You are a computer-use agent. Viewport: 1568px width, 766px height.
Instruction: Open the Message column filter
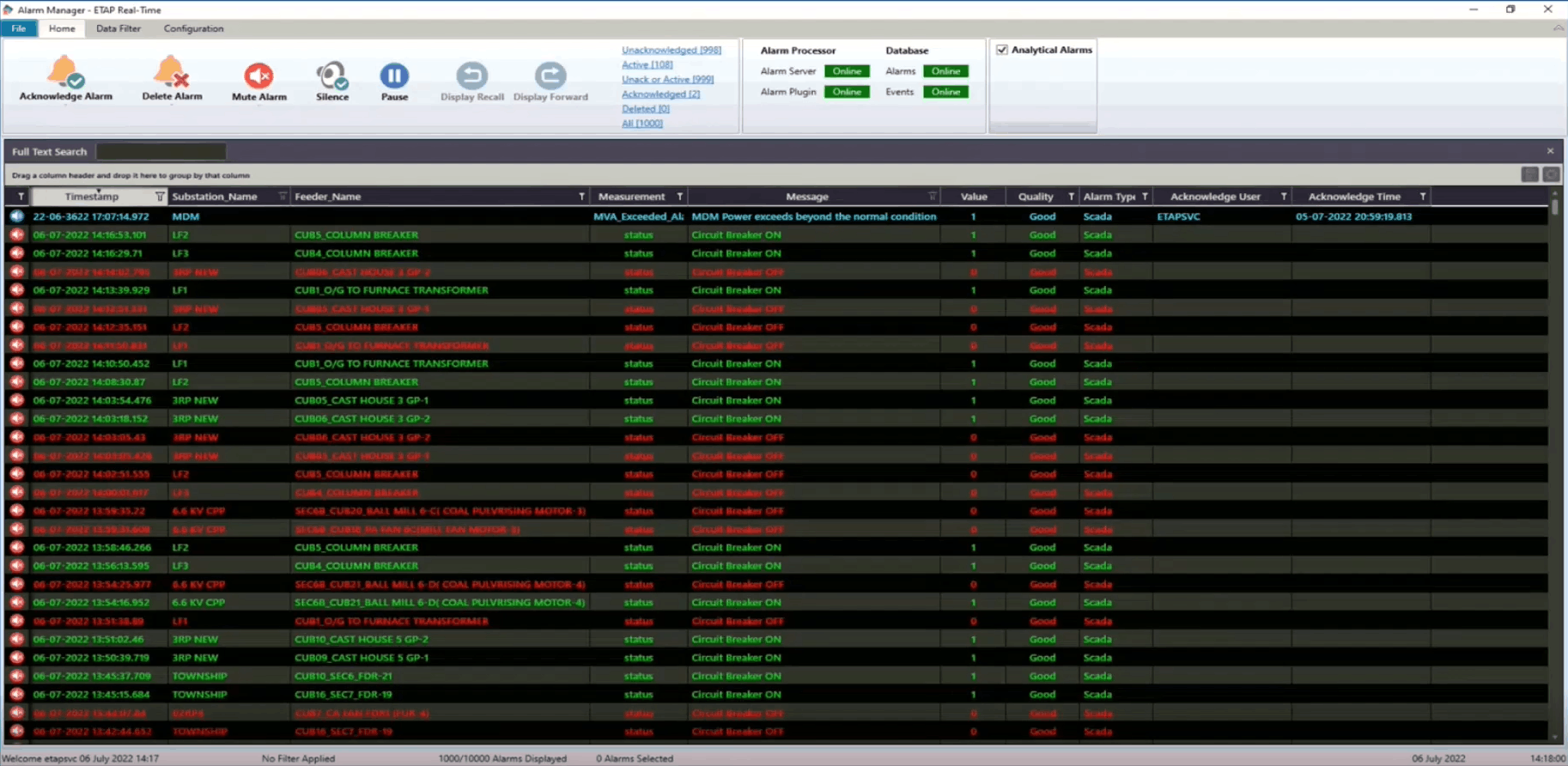click(x=932, y=197)
